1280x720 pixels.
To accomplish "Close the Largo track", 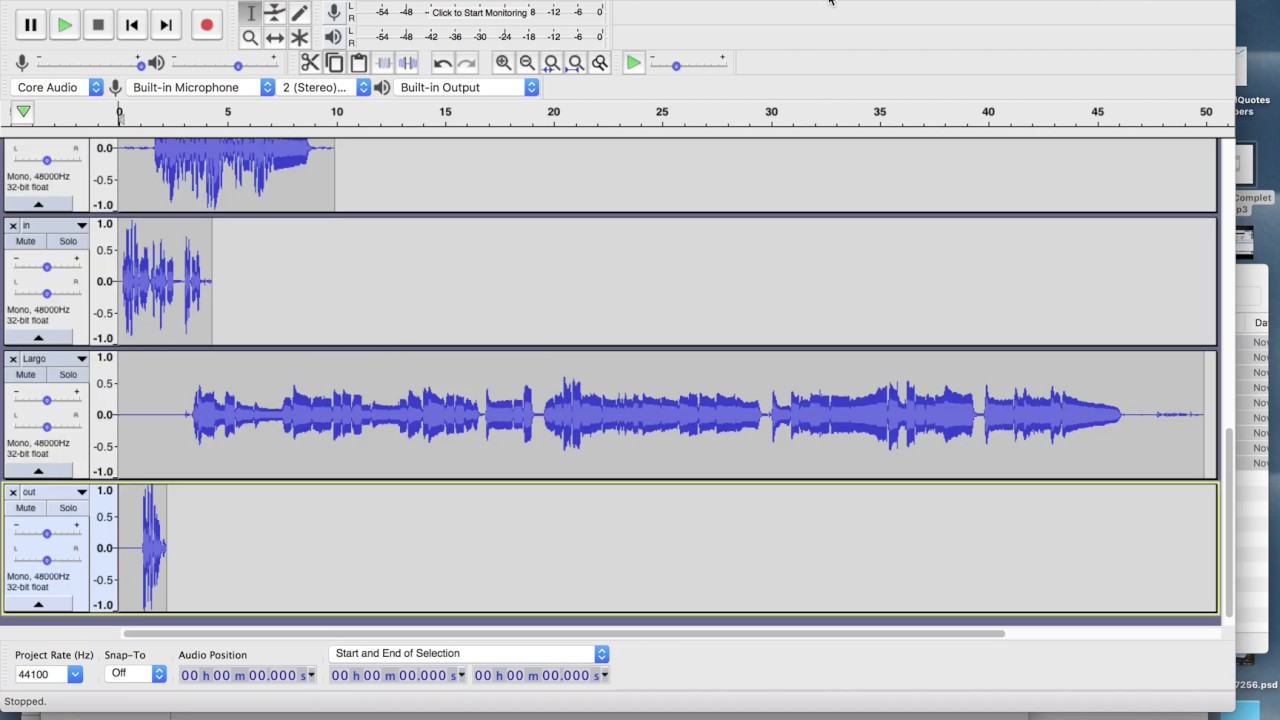I will [13, 358].
